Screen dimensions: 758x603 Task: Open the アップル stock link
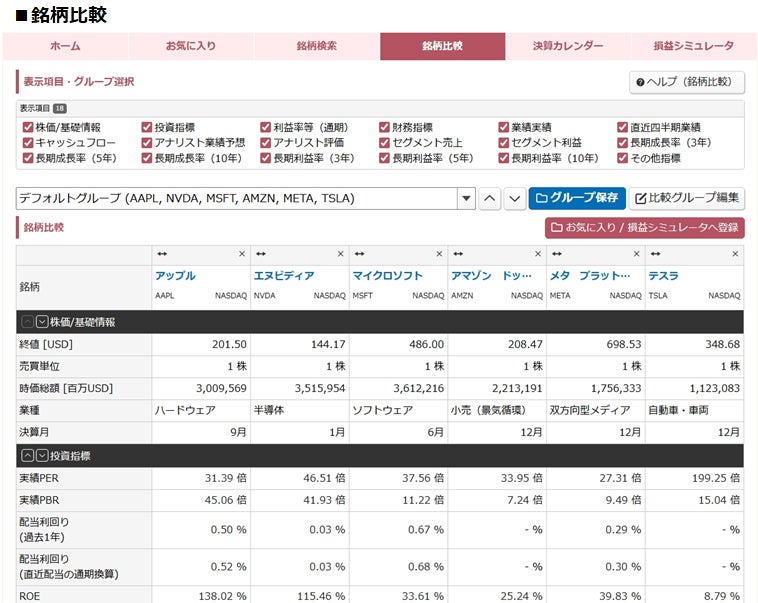point(175,276)
